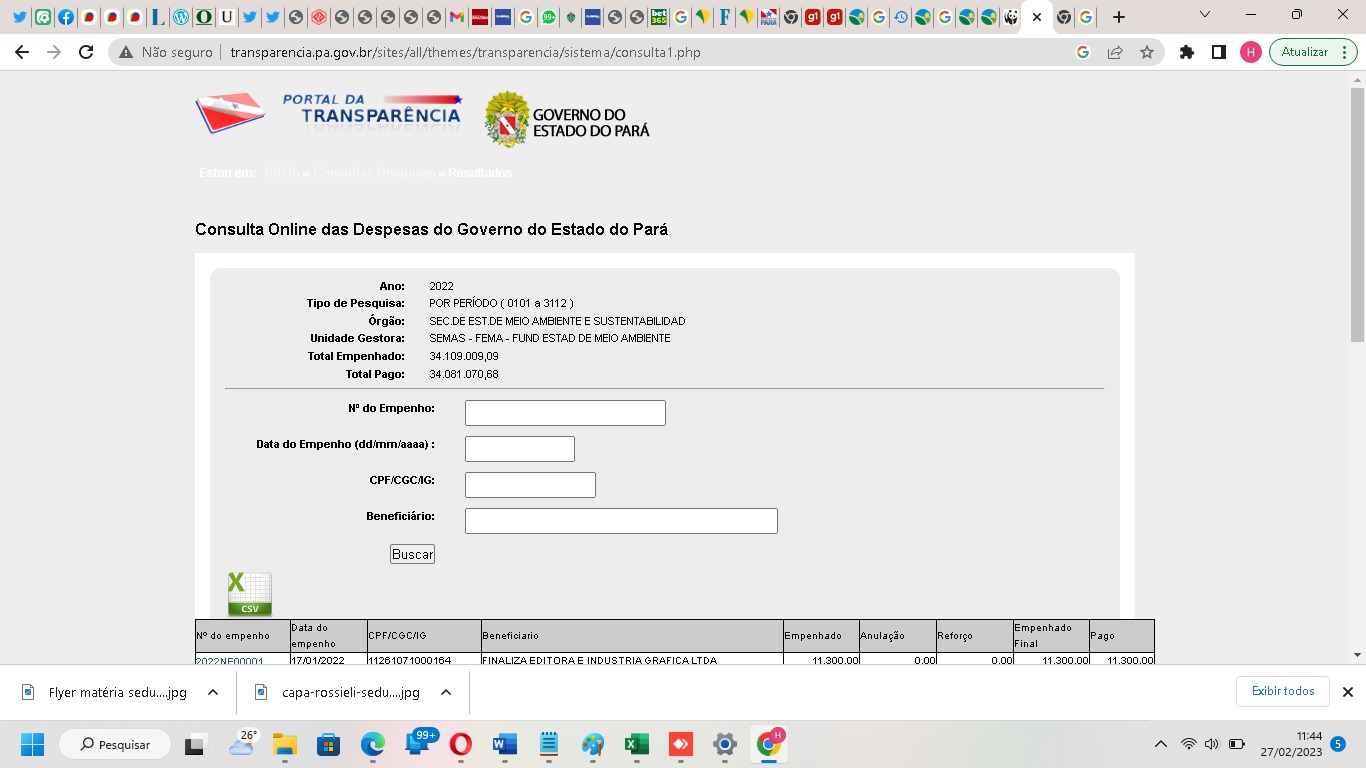Click the Exibir todos downloads button

click(1283, 691)
